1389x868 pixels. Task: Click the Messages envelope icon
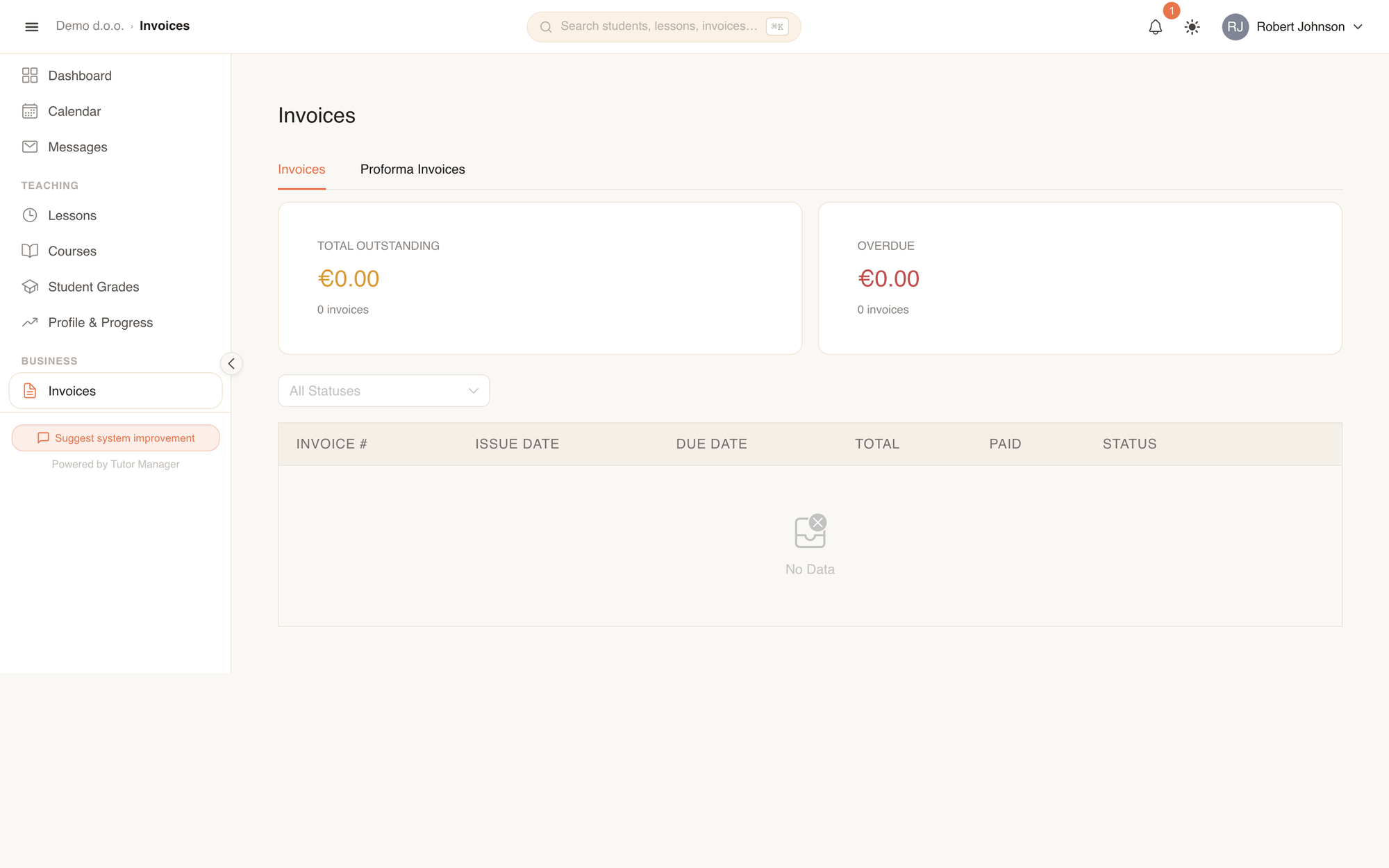pyautogui.click(x=30, y=147)
